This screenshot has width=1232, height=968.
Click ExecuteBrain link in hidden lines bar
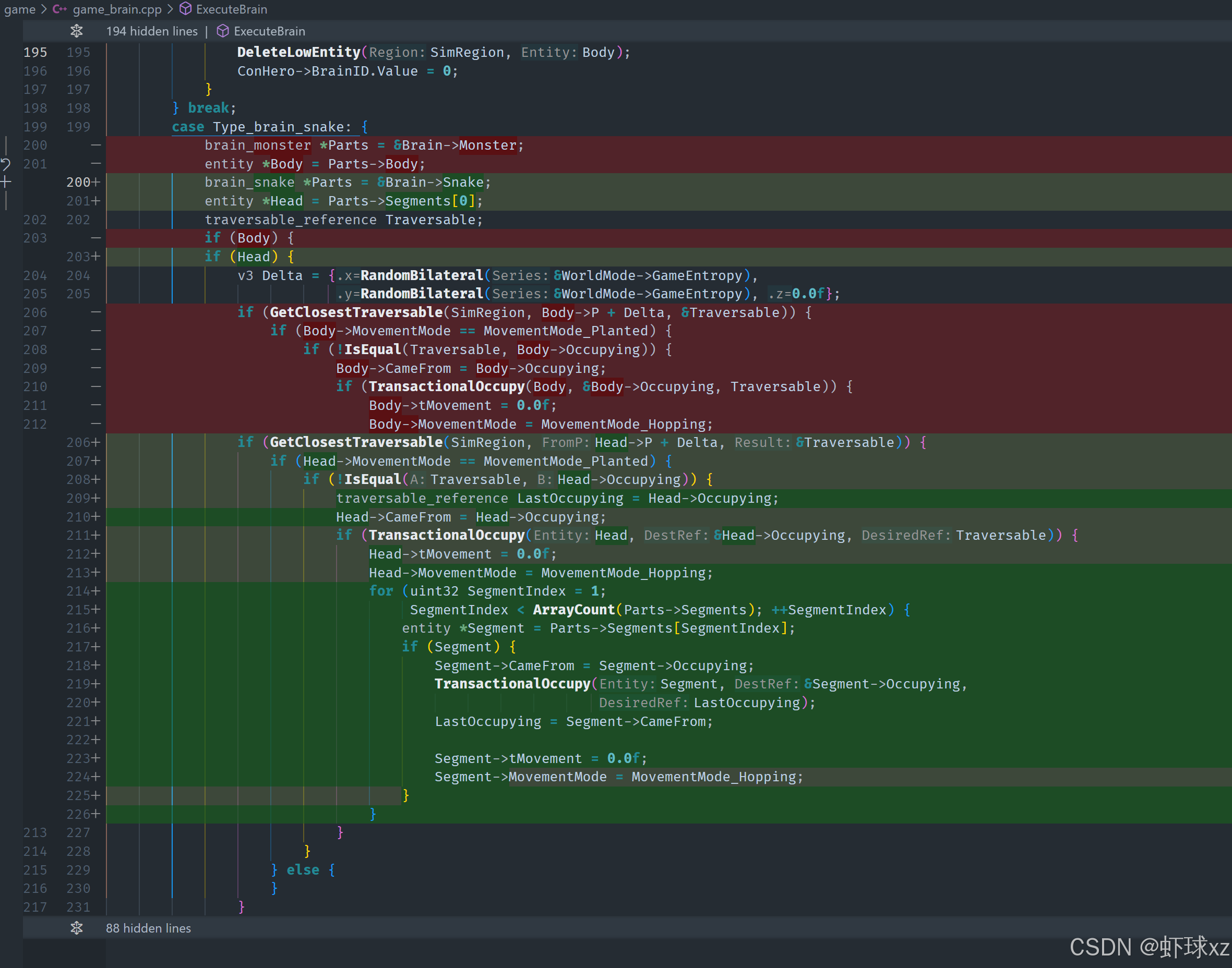pyautogui.click(x=269, y=31)
